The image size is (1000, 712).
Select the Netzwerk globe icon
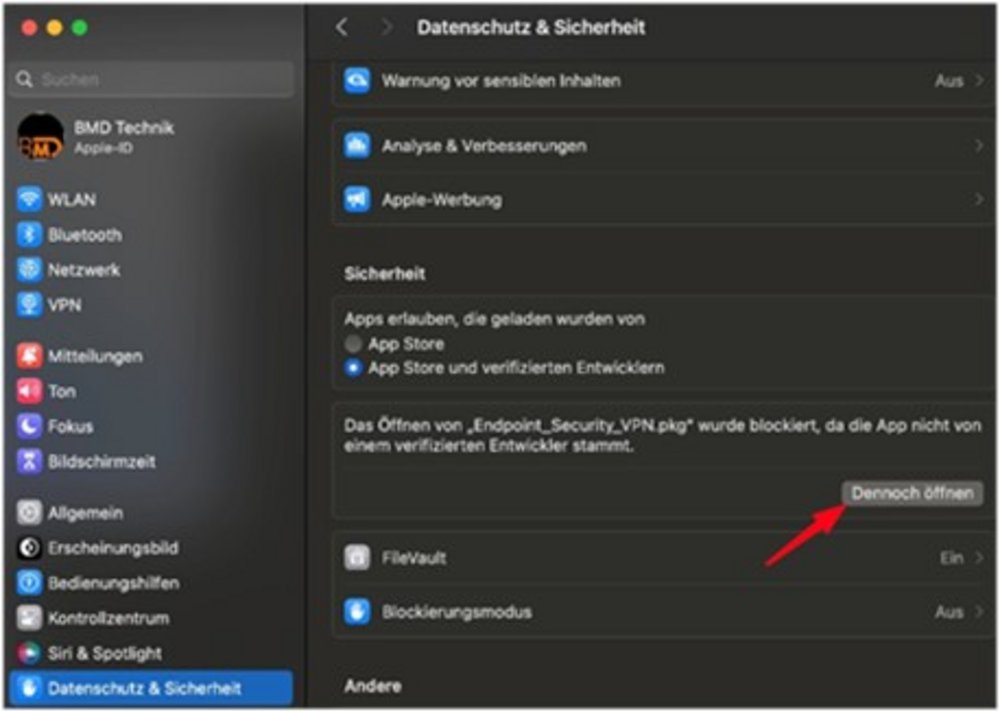(x=29, y=270)
